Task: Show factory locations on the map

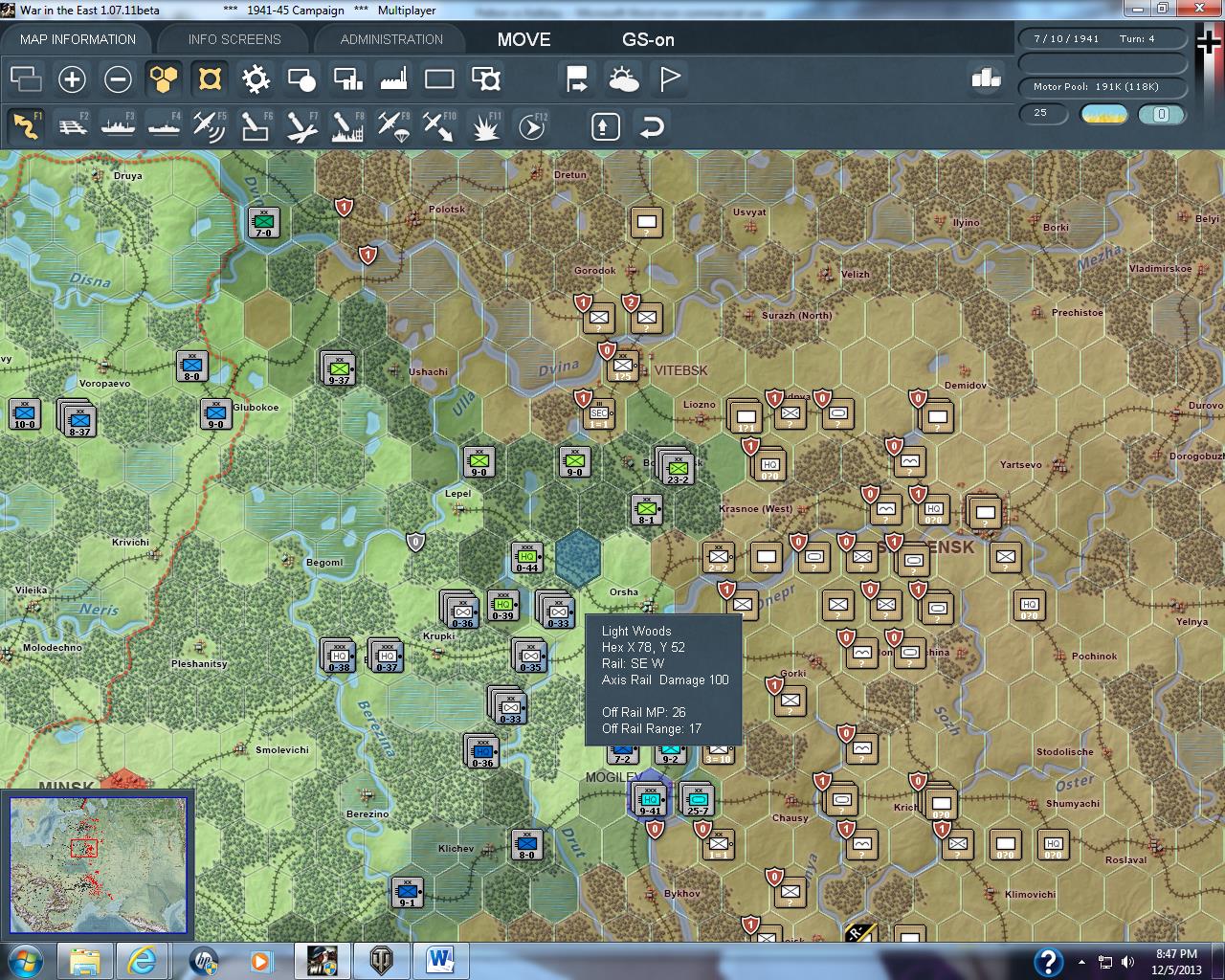Action: (x=393, y=78)
